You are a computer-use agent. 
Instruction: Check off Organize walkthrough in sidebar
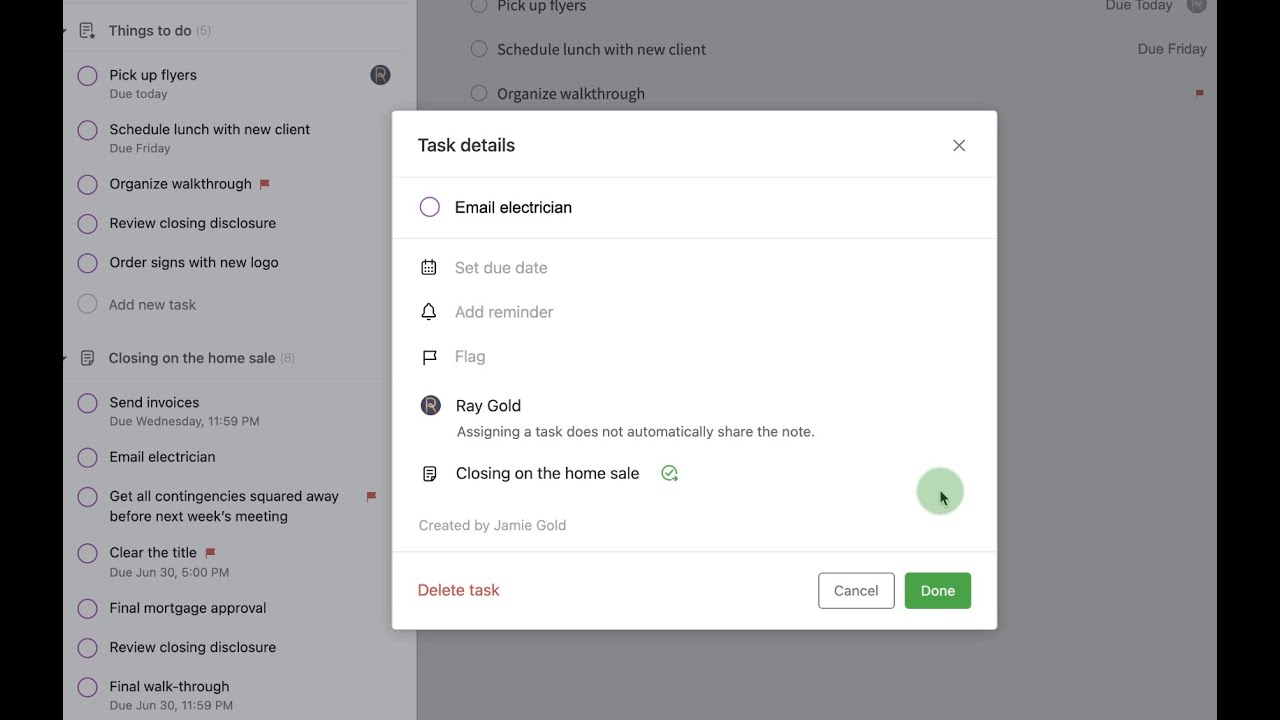click(x=88, y=184)
